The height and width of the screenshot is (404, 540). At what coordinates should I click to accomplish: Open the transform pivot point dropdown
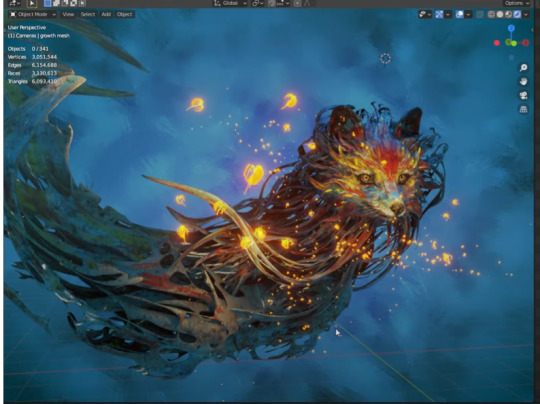tap(258, 3)
